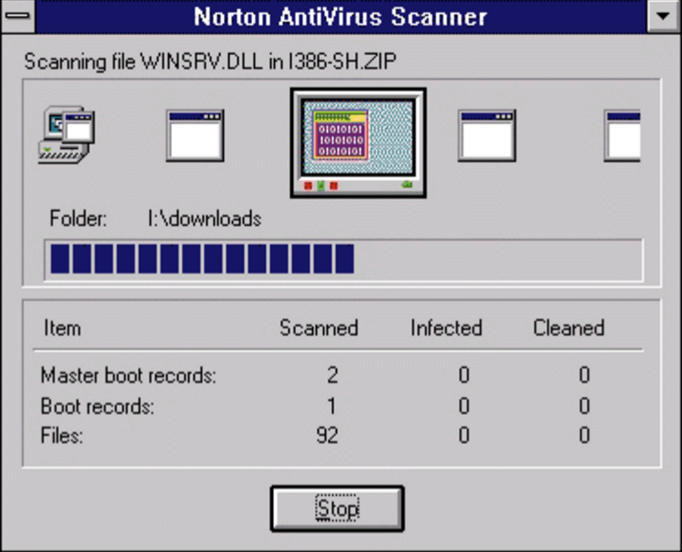Click the Boot records cleaned count 0

coord(585,406)
